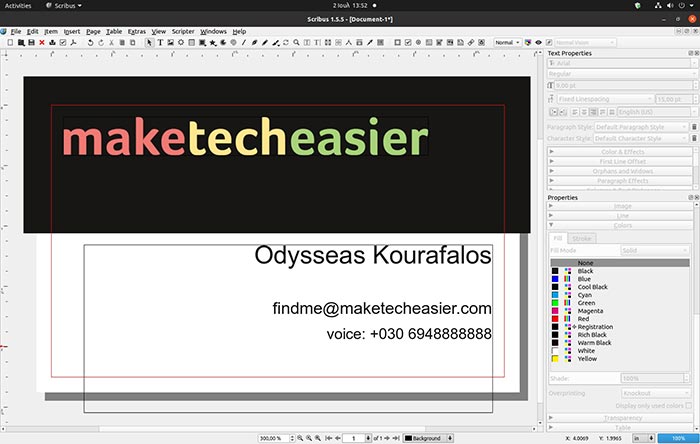The height and width of the screenshot is (444, 700).
Task: Open the Item menu
Action: pyautogui.click(x=51, y=31)
